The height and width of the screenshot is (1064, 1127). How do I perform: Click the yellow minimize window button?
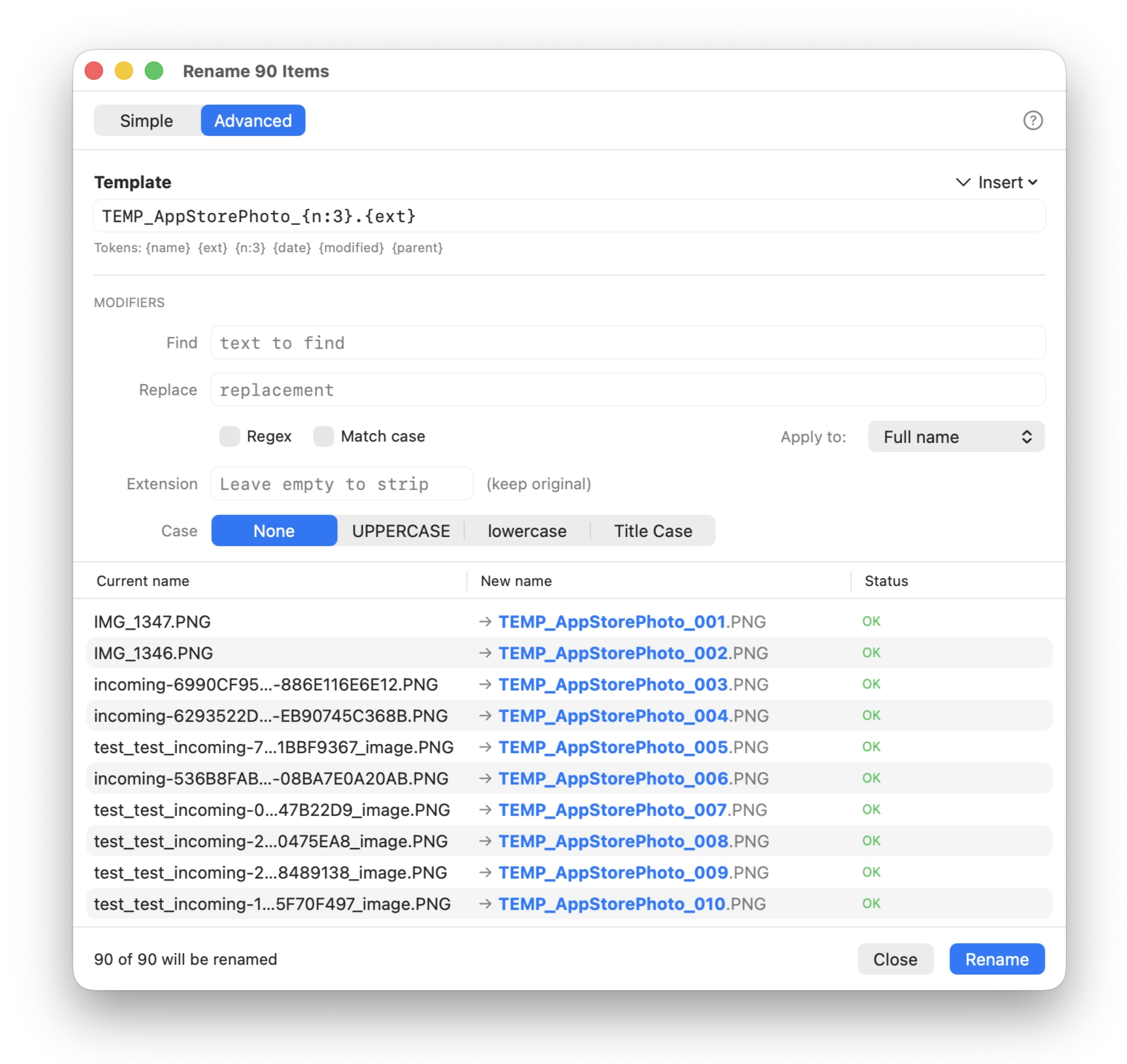(124, 71)
